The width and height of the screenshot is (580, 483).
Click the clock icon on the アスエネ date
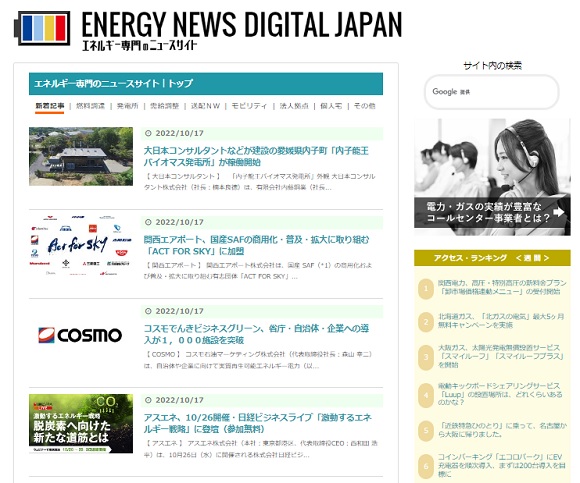coord(148,400)
